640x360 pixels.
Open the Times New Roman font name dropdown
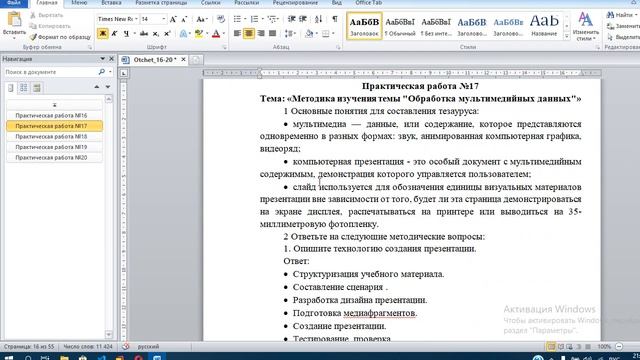136,19
